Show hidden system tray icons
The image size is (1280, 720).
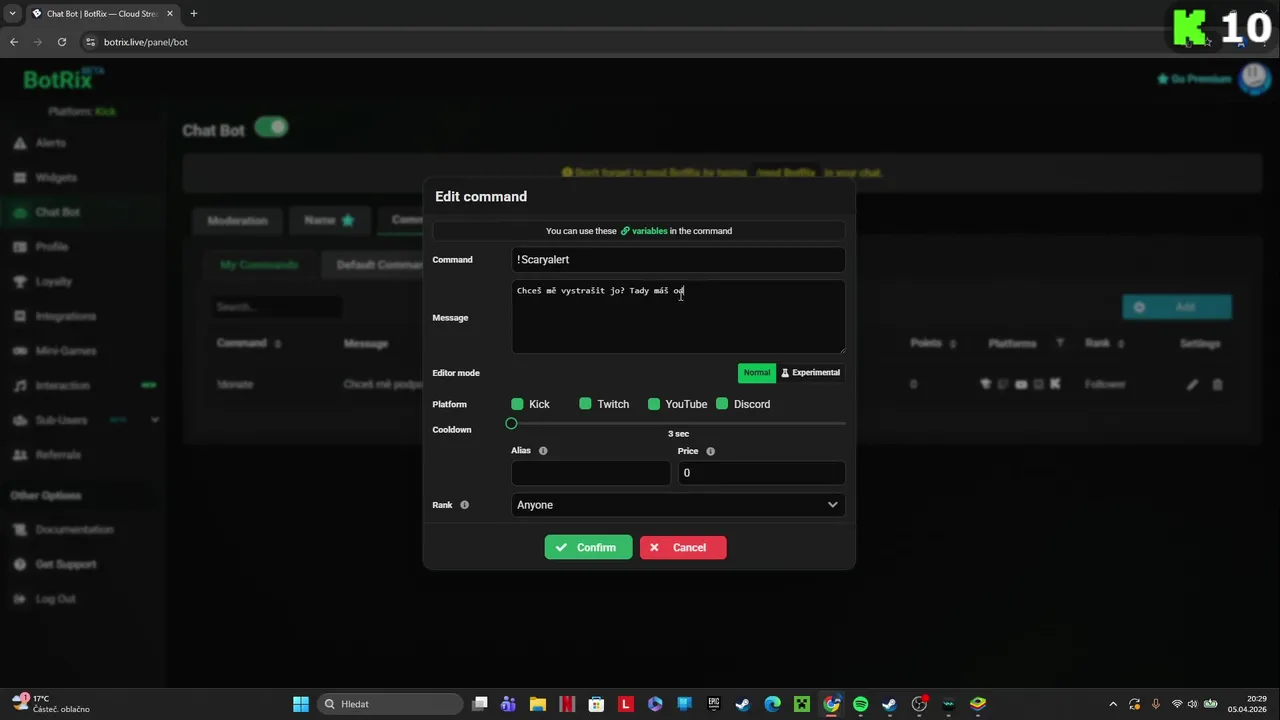tap(1113, 704)
